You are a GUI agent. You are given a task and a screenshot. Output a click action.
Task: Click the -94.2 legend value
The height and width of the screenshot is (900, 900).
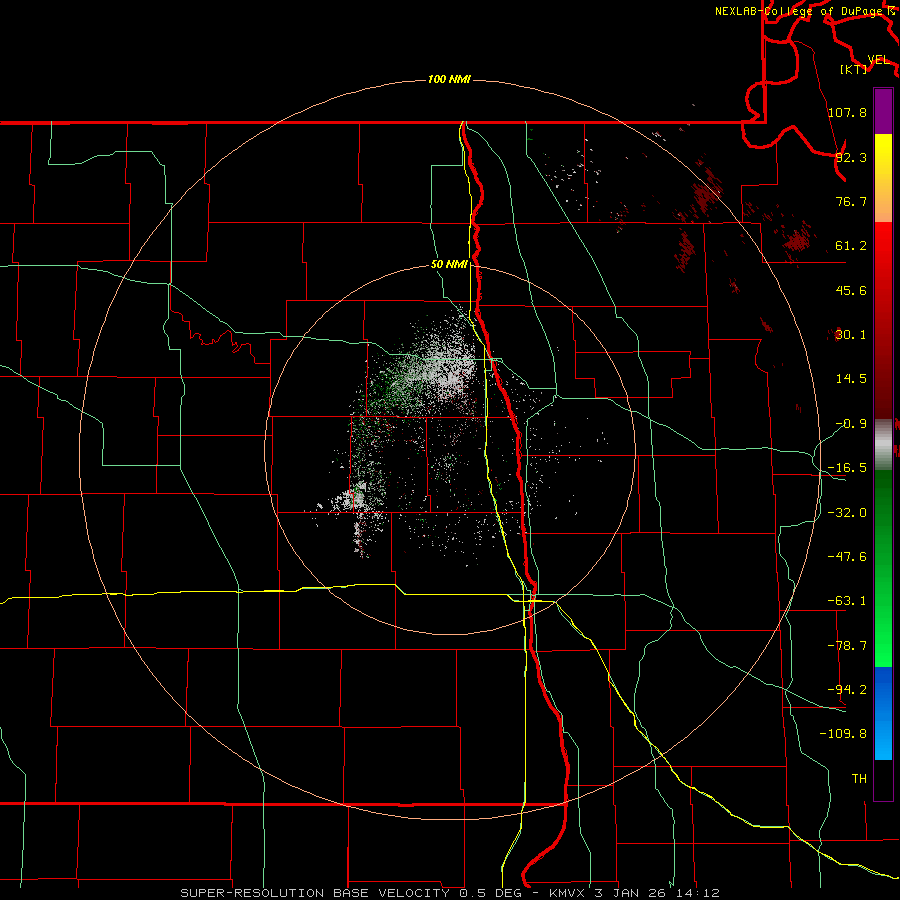tap(847, 689)
